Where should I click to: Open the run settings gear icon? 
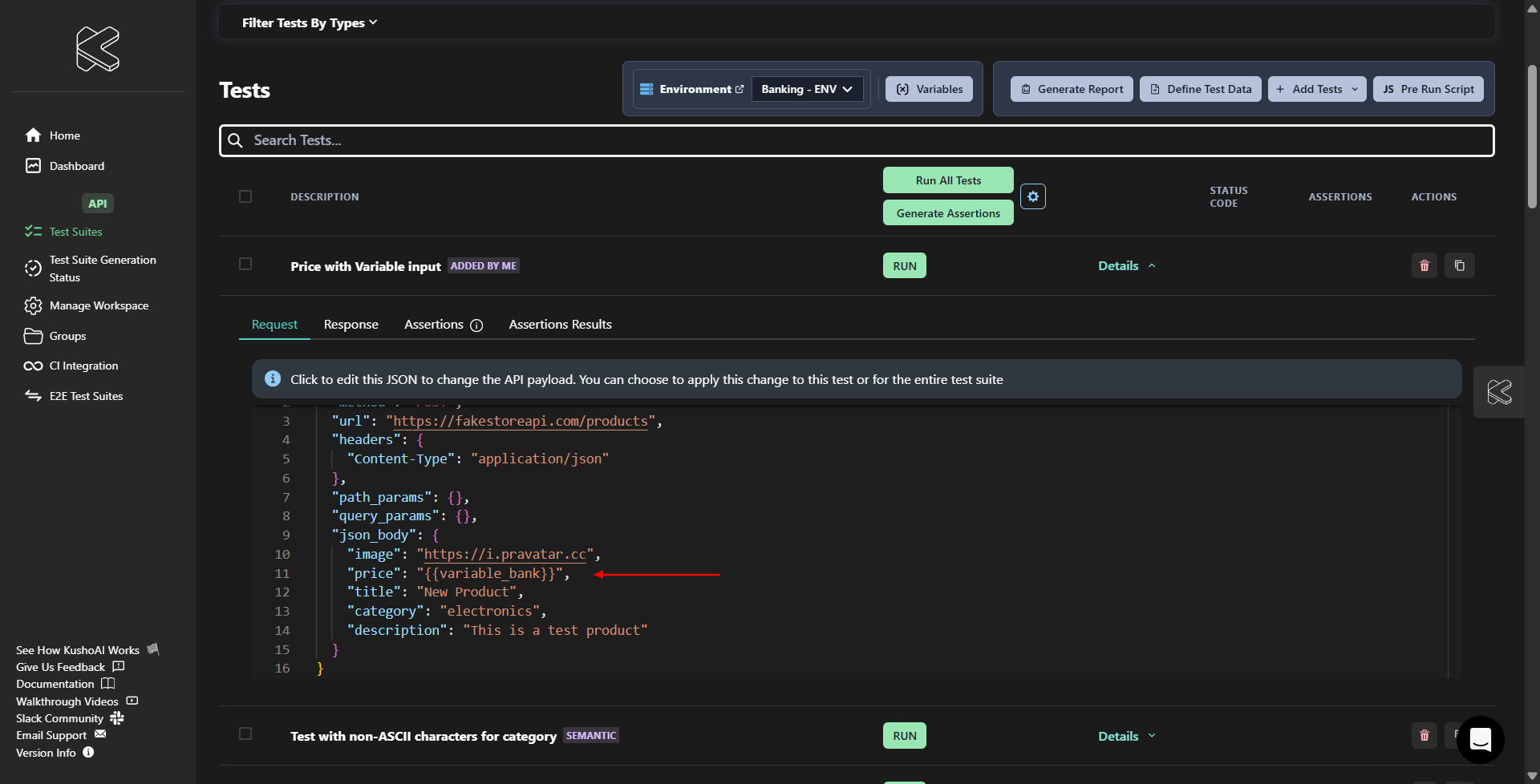[x=1032, y=196]
